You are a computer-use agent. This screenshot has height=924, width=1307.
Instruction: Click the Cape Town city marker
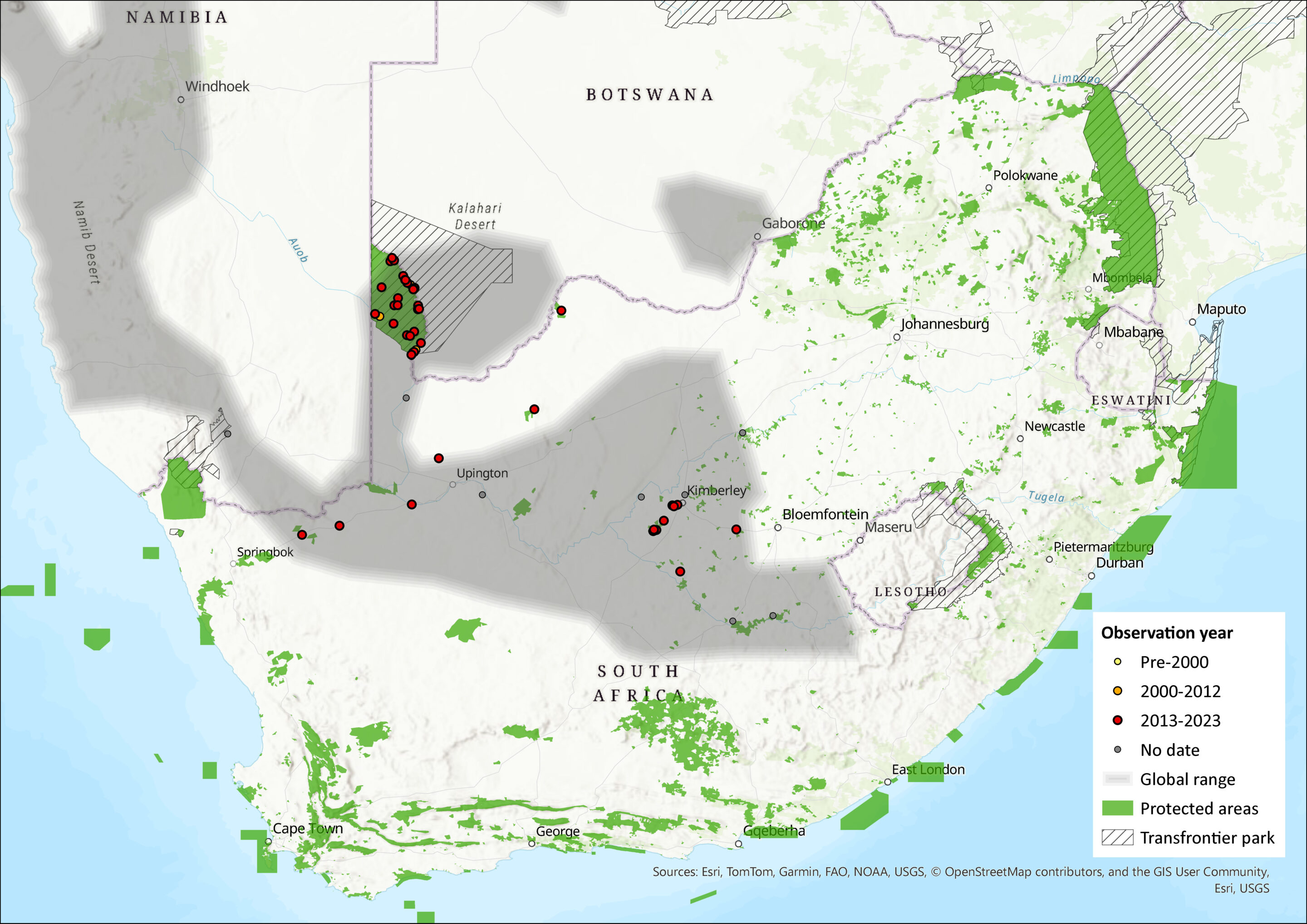pyautogui.click(x=268, y=841)
